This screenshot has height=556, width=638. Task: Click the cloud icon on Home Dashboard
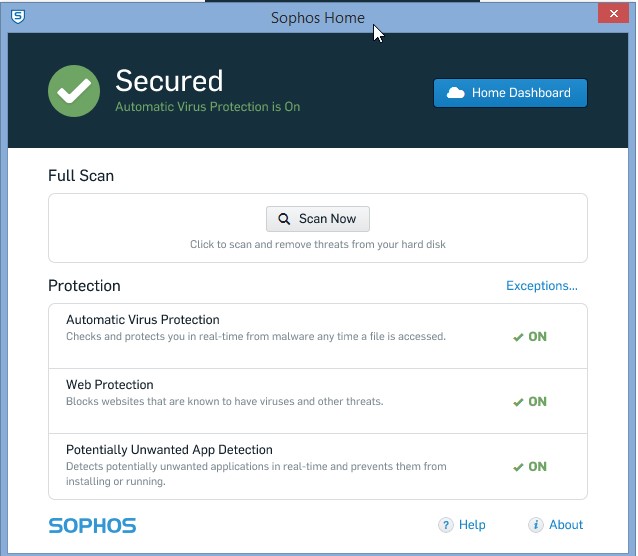click(x=455, y=93)
